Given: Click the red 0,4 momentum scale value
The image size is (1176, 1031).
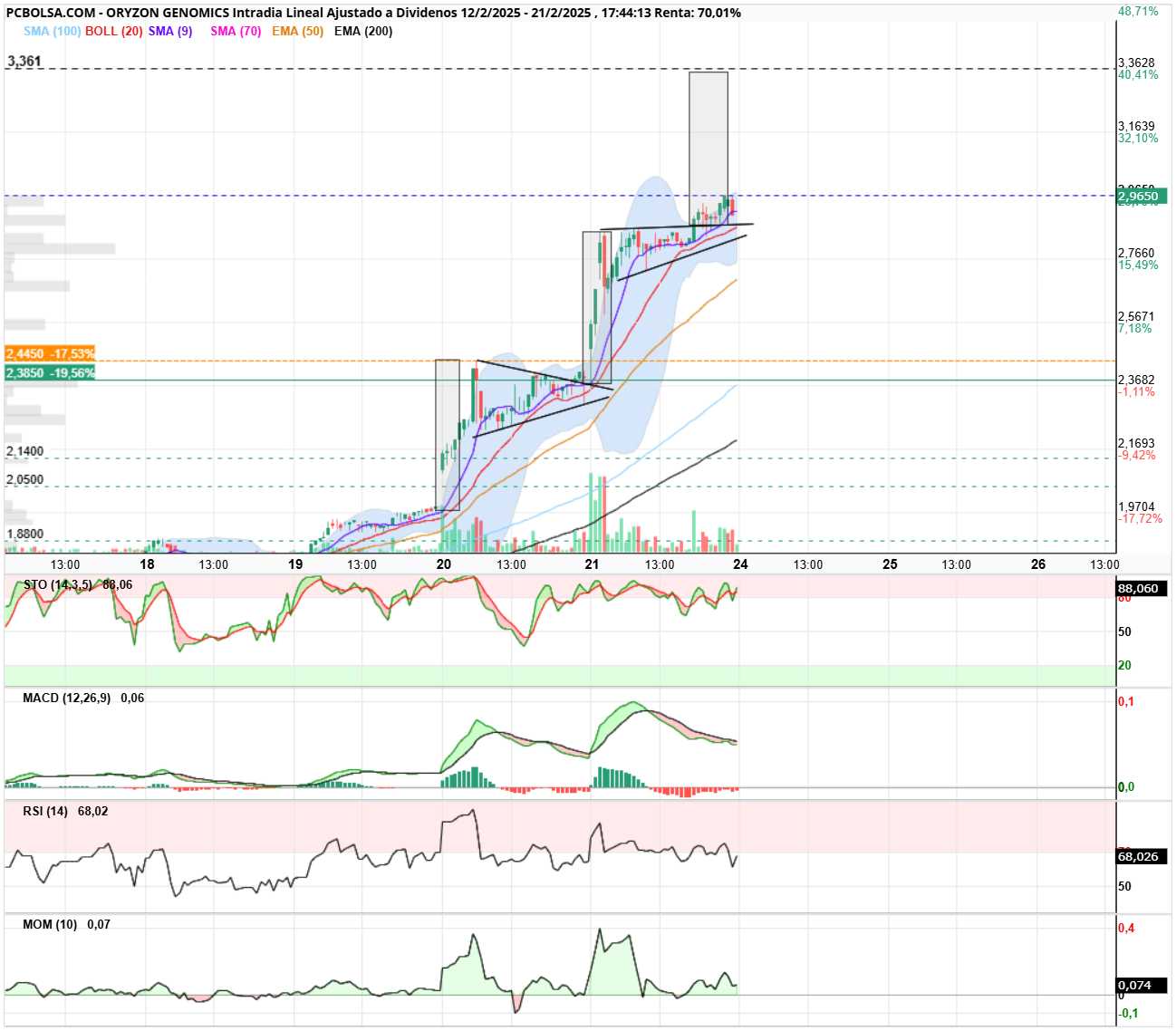Looking at the screenshot, I should [1126, 928].
